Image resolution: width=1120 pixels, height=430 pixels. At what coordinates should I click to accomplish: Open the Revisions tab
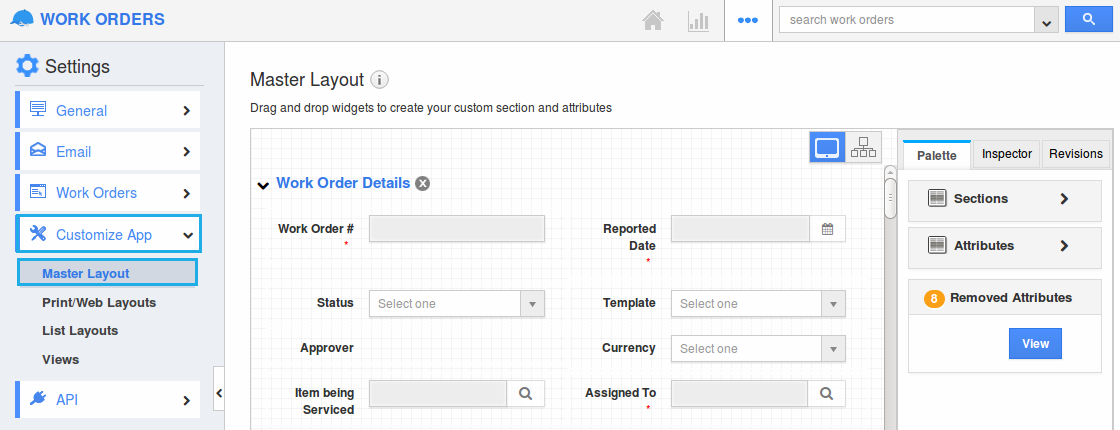tap(1076, 154)
